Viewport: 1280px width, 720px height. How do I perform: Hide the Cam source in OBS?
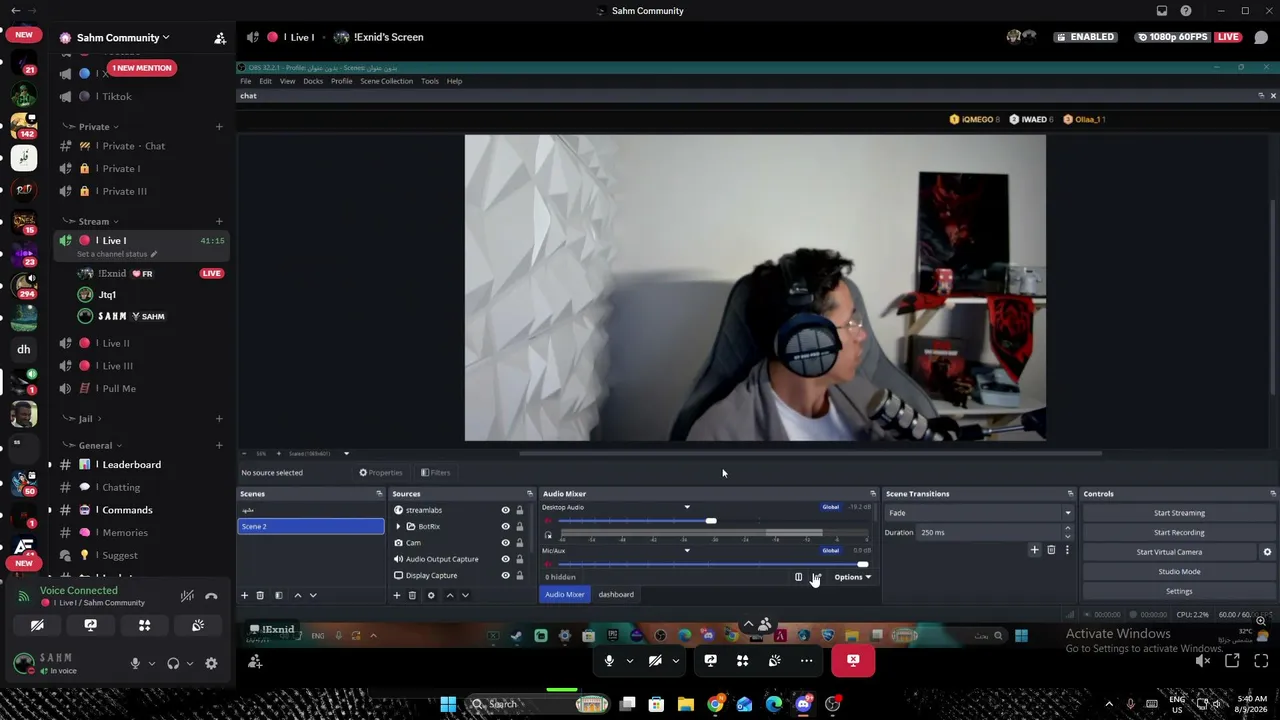[x=505, y=543]
